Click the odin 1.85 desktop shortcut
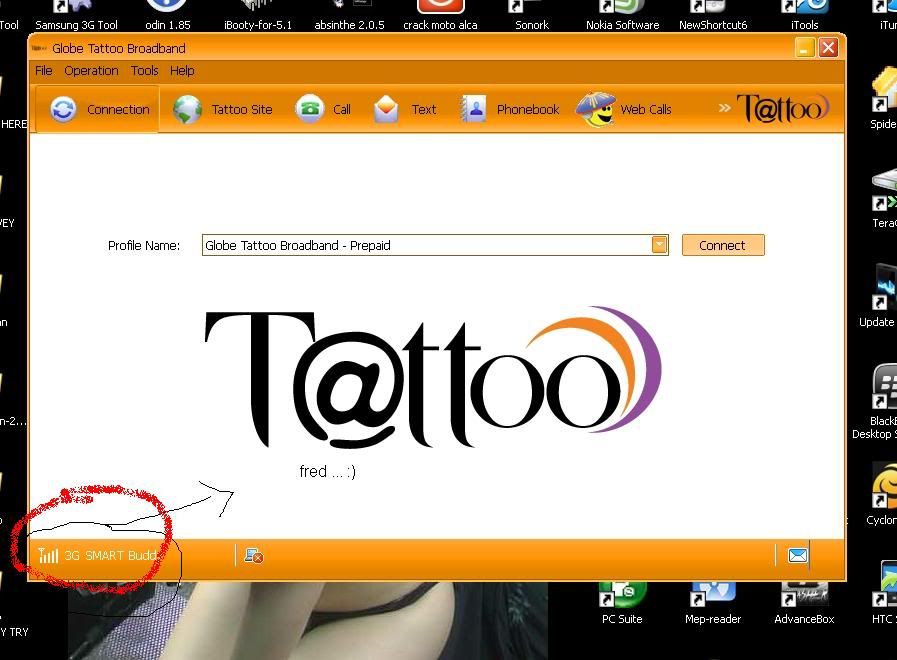This screenshot has height=660, width=897. (x=168, y=16)
